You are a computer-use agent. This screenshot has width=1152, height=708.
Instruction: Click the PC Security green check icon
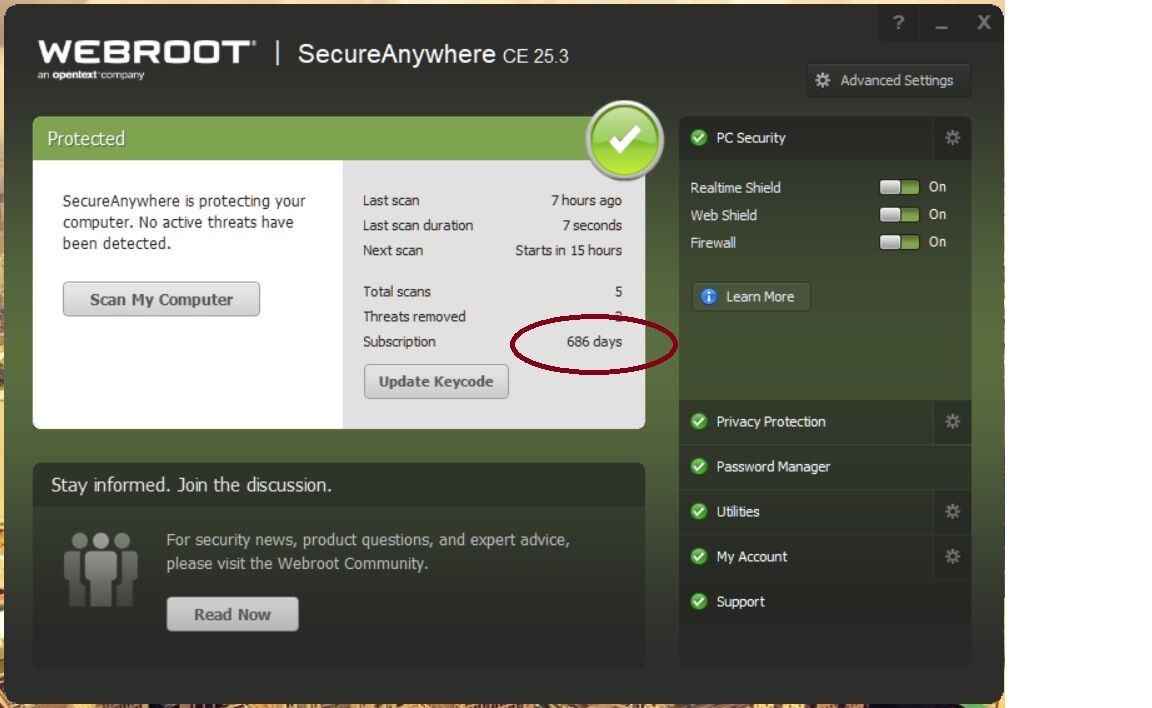(699, 137)
